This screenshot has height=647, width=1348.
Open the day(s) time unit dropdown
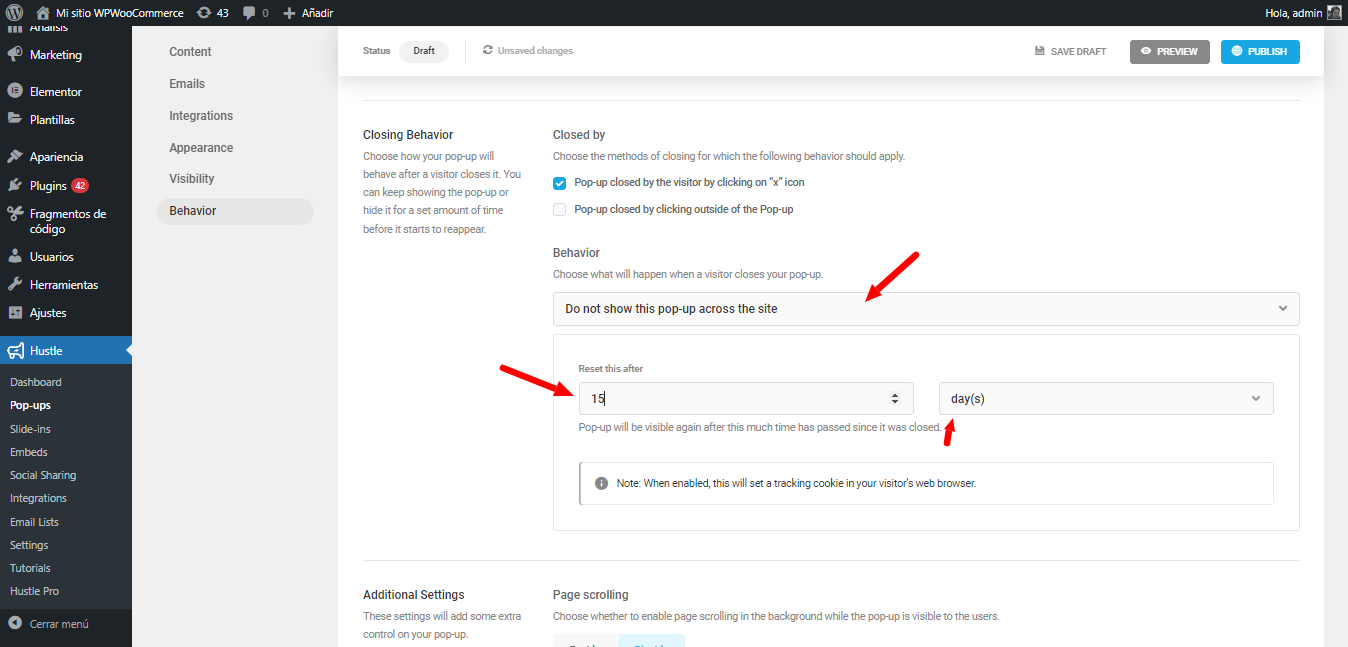(1106, 398)
